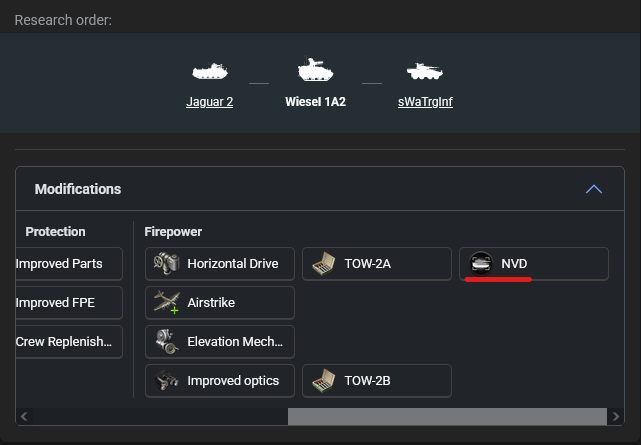Collapse the Modifications section chevron
The height and width of the screenshot is (445, 641).
[x=594, y=189]
